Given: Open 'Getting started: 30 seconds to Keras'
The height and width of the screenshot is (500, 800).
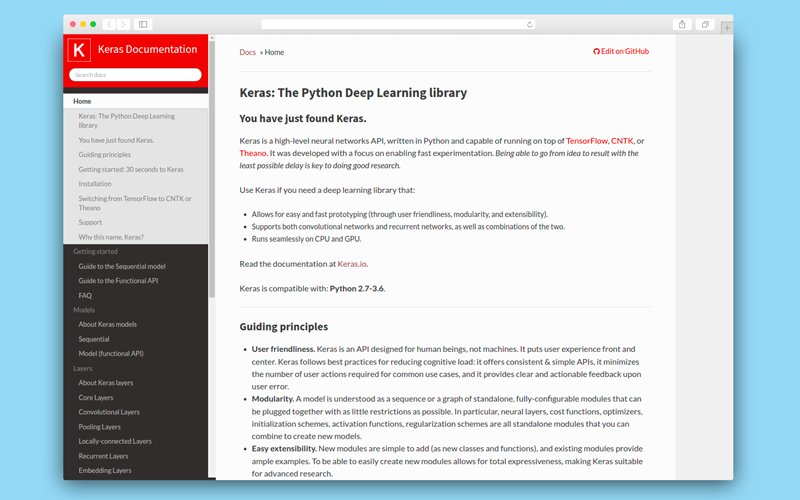Looking at the screenshot, I should click(131, 169).
